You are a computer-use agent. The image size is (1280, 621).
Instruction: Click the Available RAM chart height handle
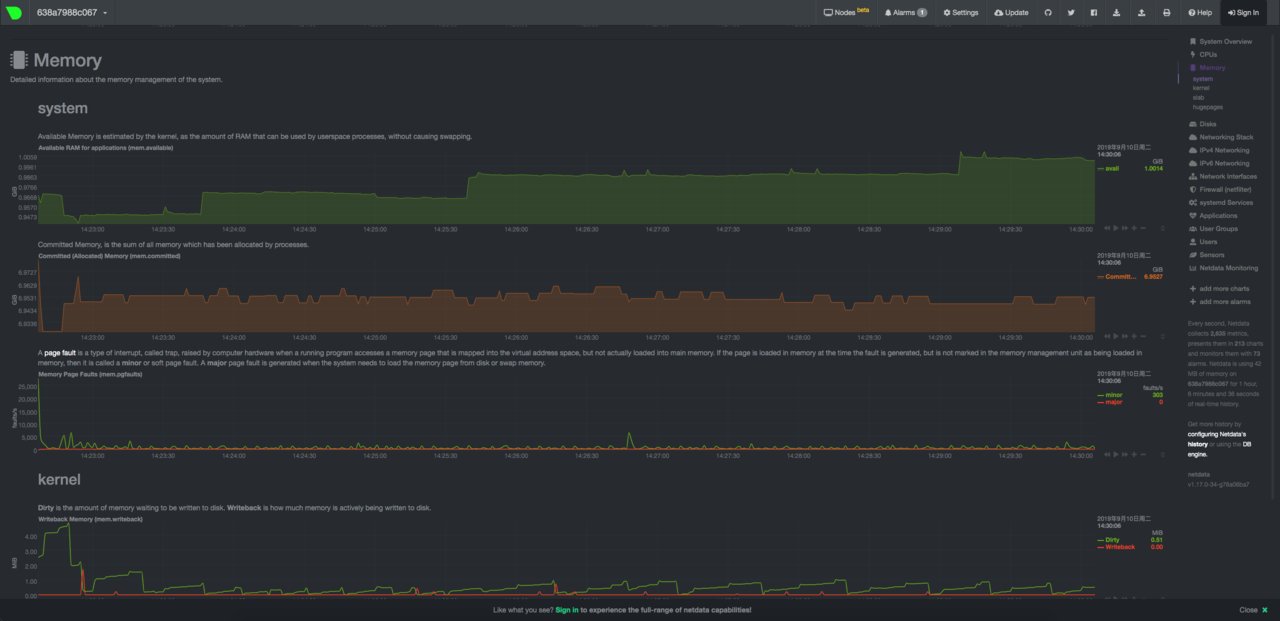(1162, 228)
